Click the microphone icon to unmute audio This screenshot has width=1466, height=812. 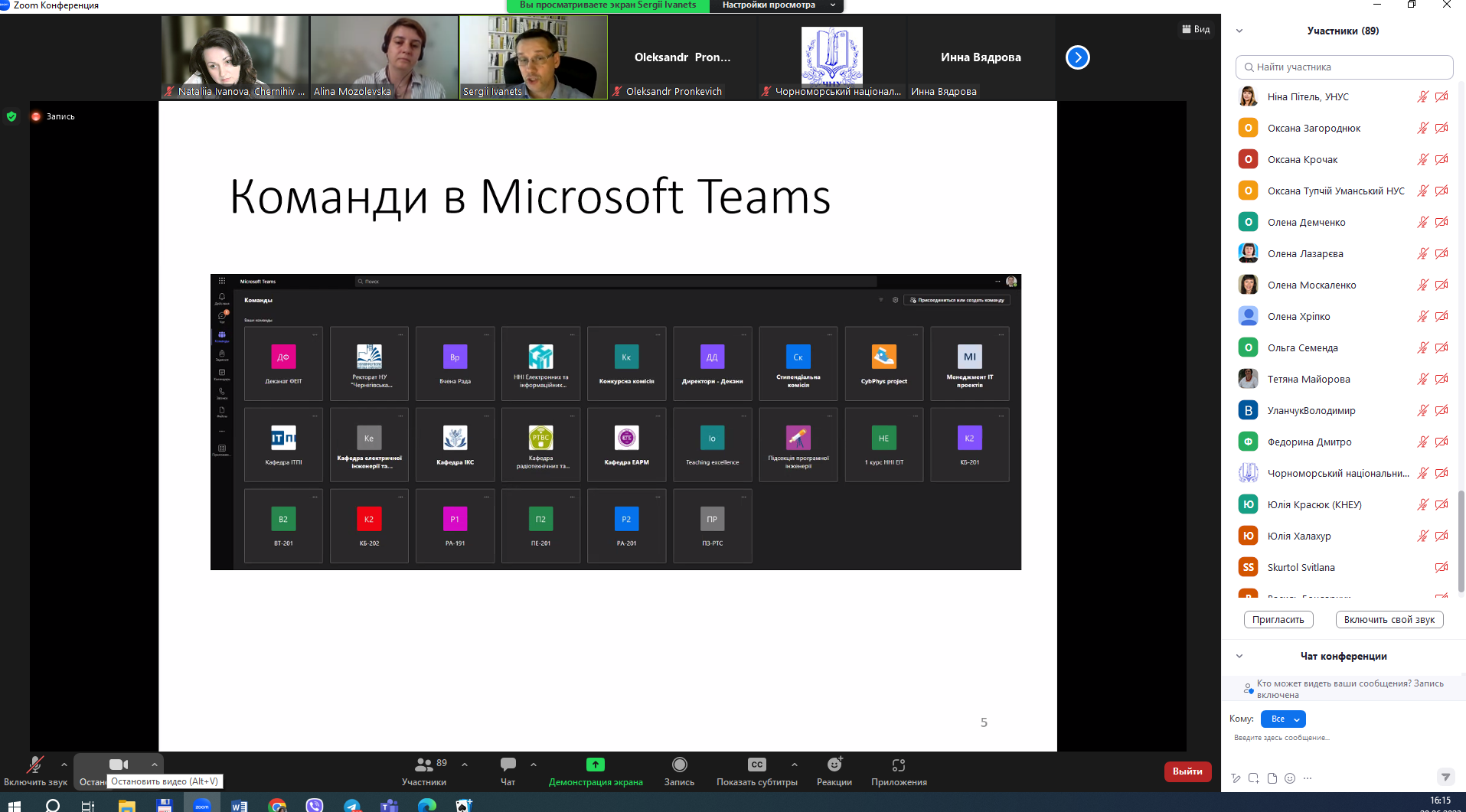pyautogui.click(x=34, y=765)
